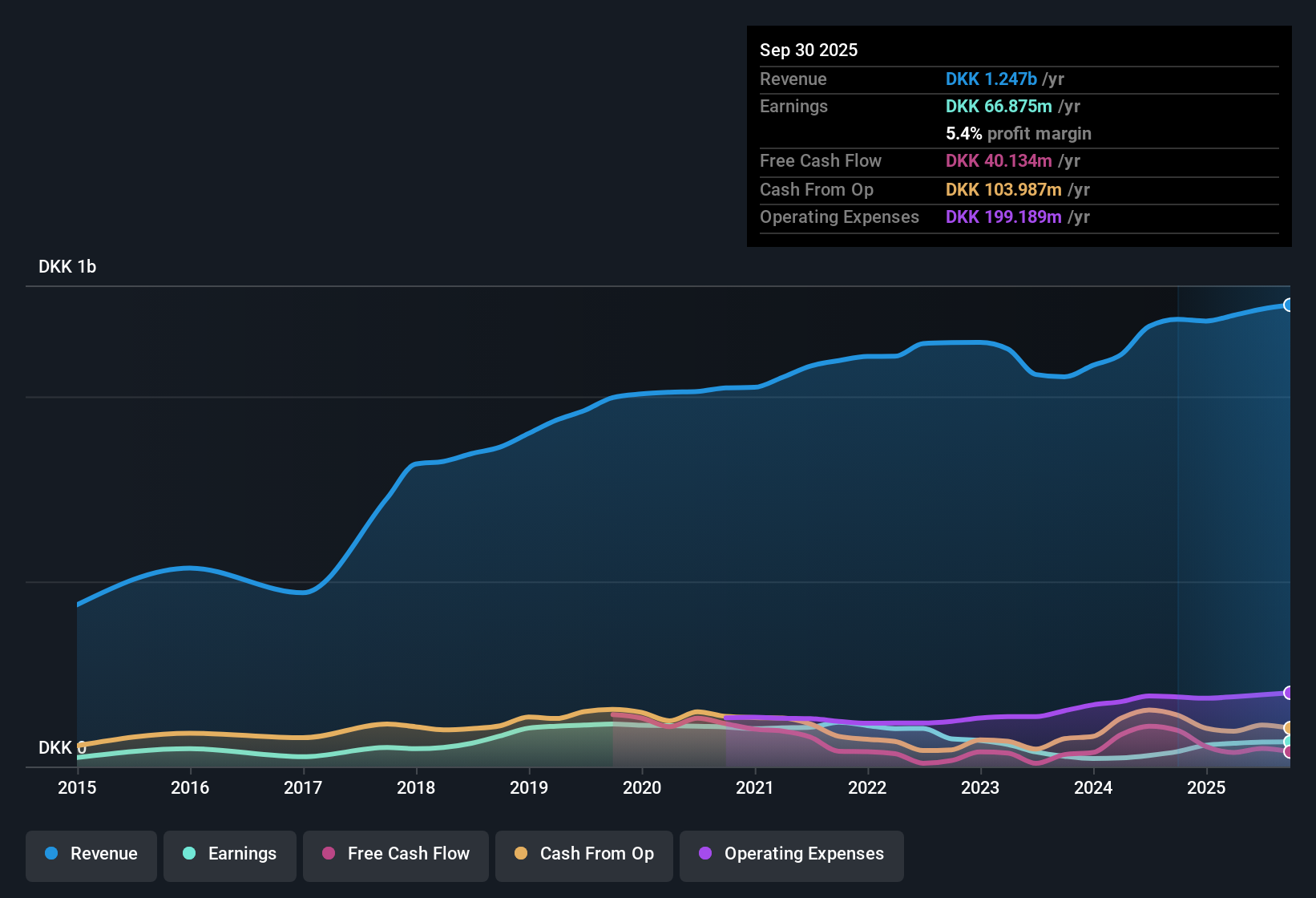The image size is (1316, 898).
Task: Click the purple Operating Expenses legend dot
Action: pyautogui.click(x=704, y=854)
